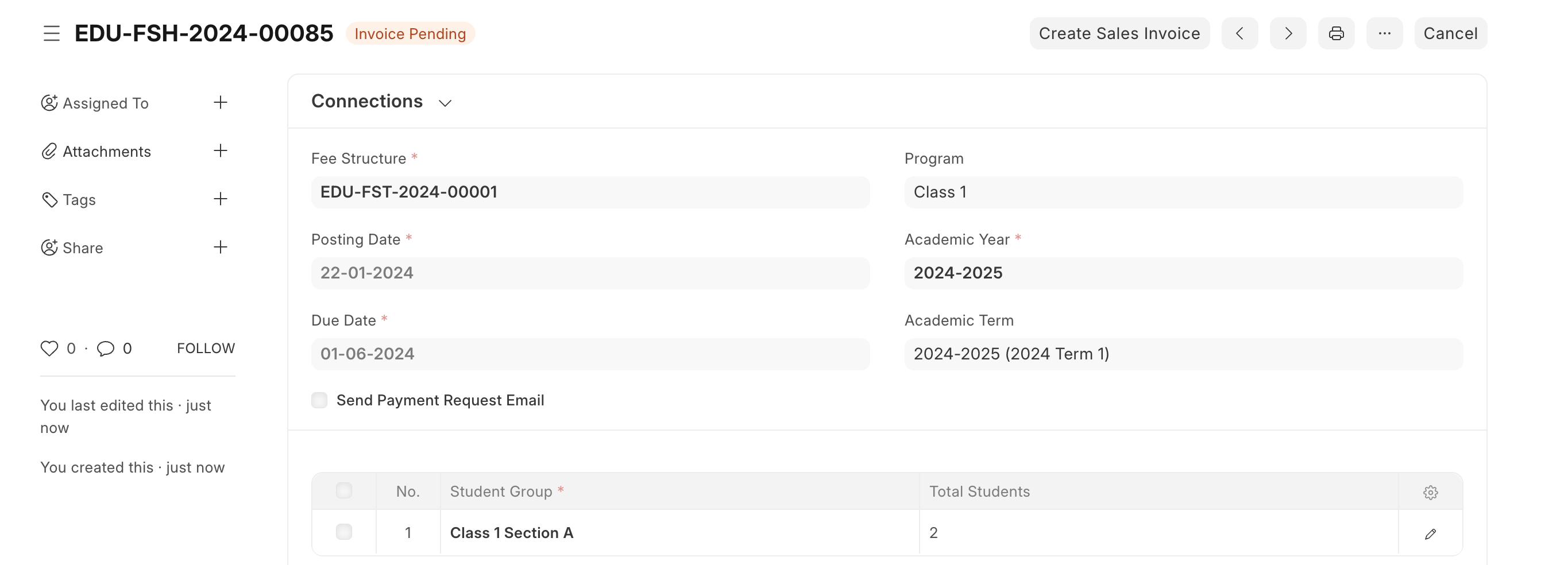Cancel this fee schedule
The width and height of the screenshot is (1568, 565).
pyautogui.click(x=1450, y=33)
